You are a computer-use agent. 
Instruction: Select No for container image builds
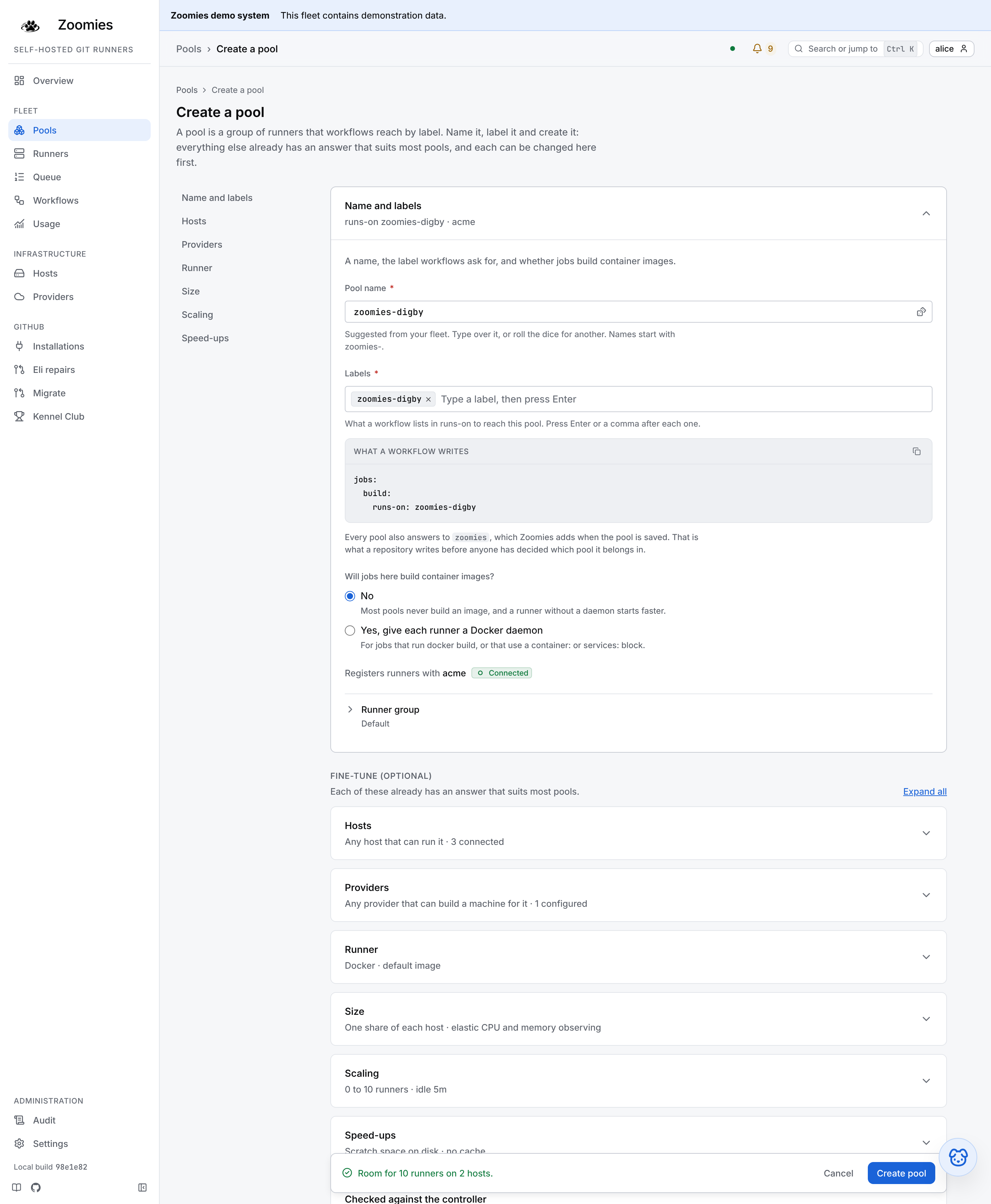[x=350, y=596]
